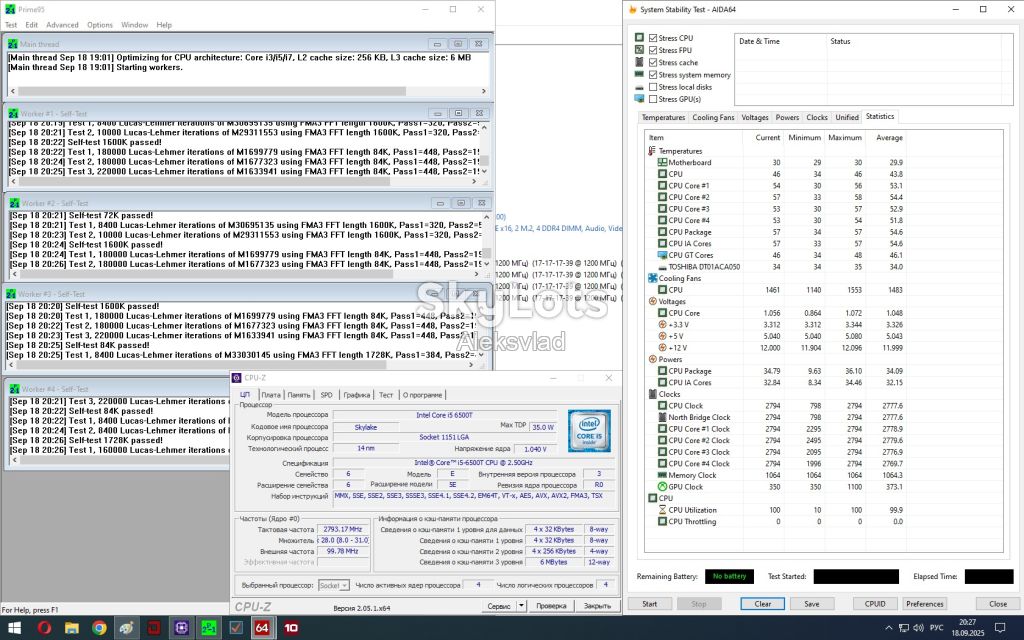1024x640 pixels.
Task: Toggle the Stress system memory checkbox
Action: pos(653,75)
